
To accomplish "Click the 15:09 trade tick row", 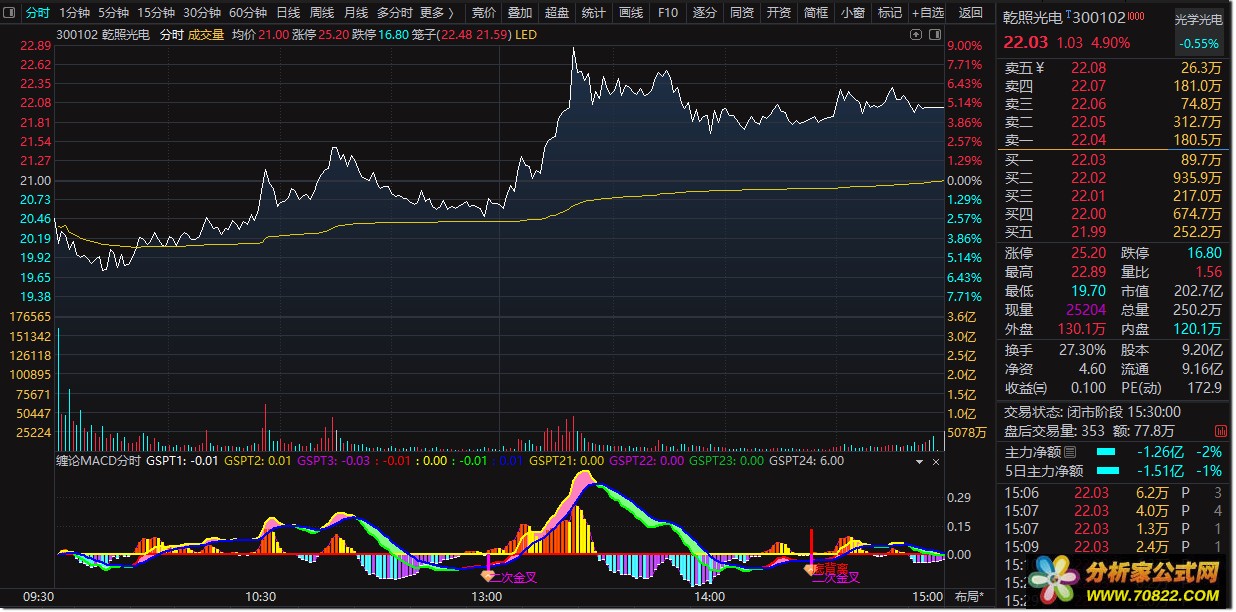I will (1114, 547).
